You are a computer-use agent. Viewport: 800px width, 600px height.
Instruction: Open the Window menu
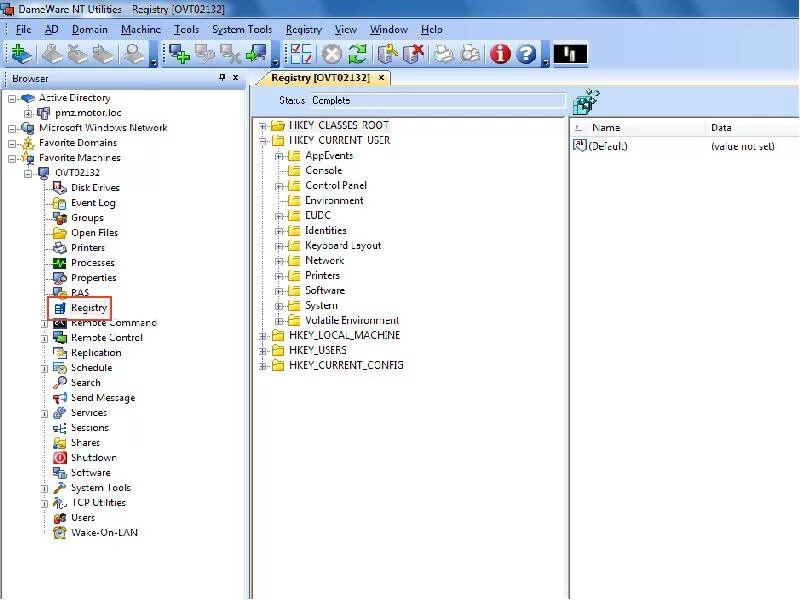pyautogui.click(x=389, y=30)
